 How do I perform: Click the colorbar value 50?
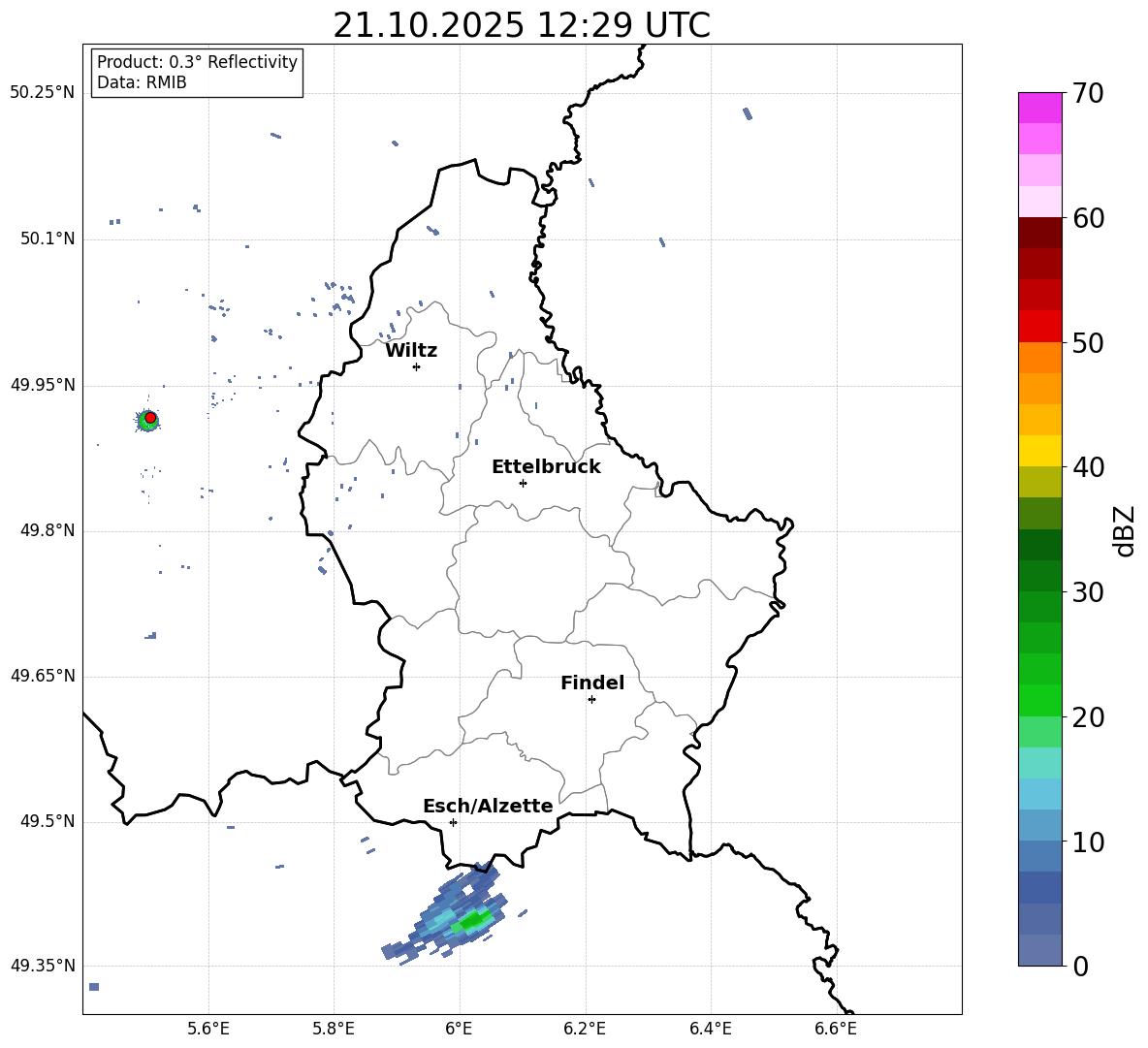coord(1088,343)
